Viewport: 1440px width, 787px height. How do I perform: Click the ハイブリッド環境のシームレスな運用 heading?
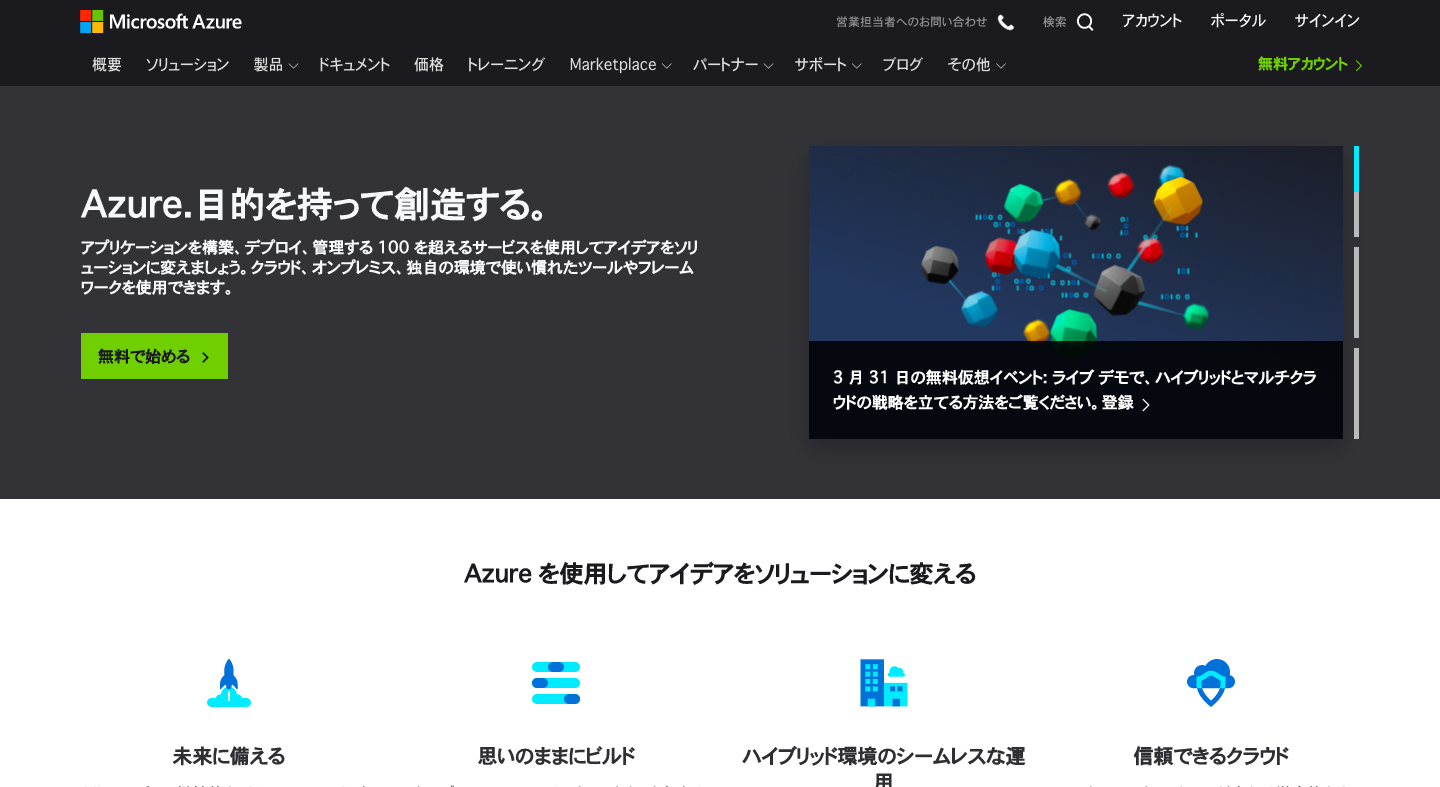(x=884, y=767)
